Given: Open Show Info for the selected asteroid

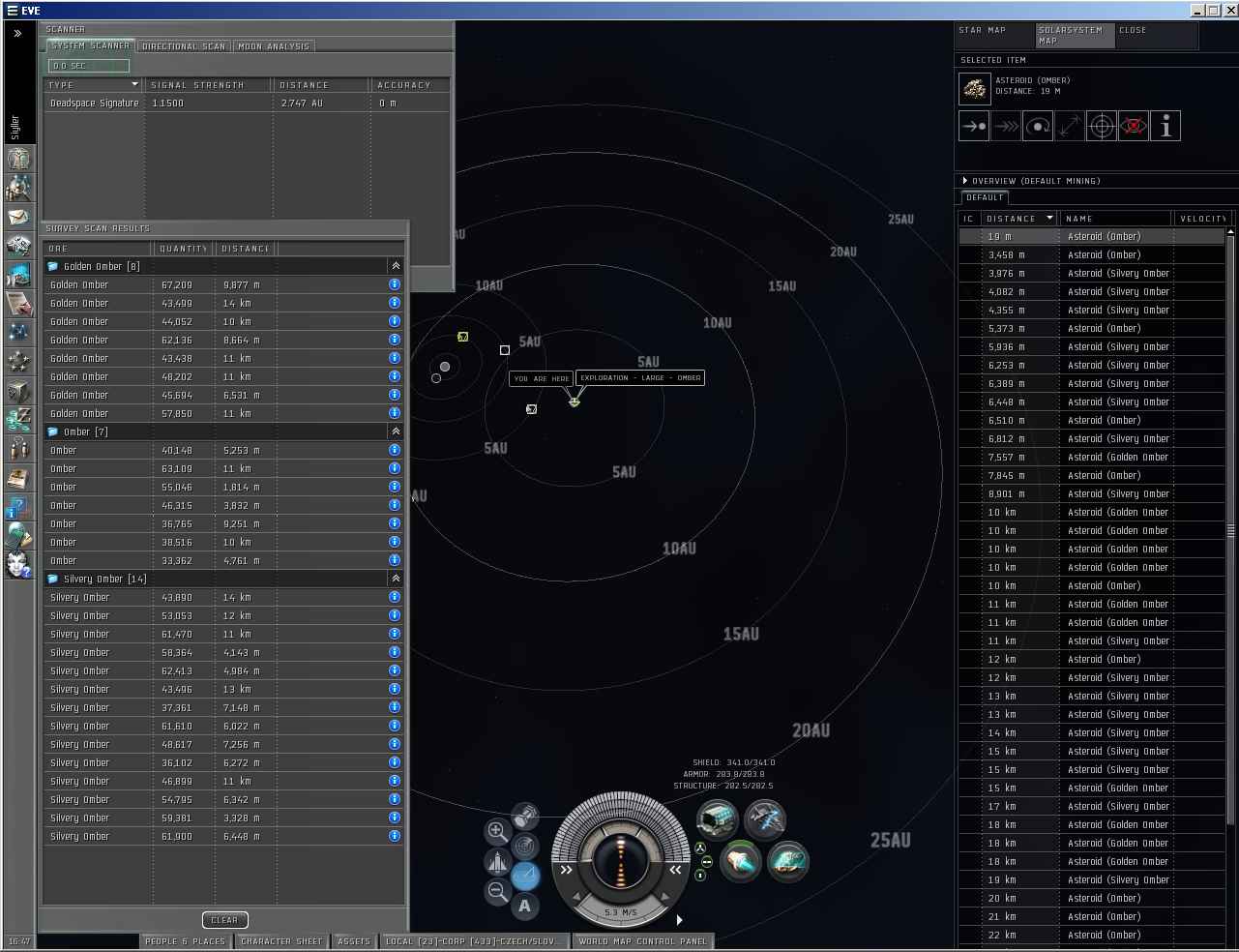Looking at the screenshot, I should point(1165,126).
